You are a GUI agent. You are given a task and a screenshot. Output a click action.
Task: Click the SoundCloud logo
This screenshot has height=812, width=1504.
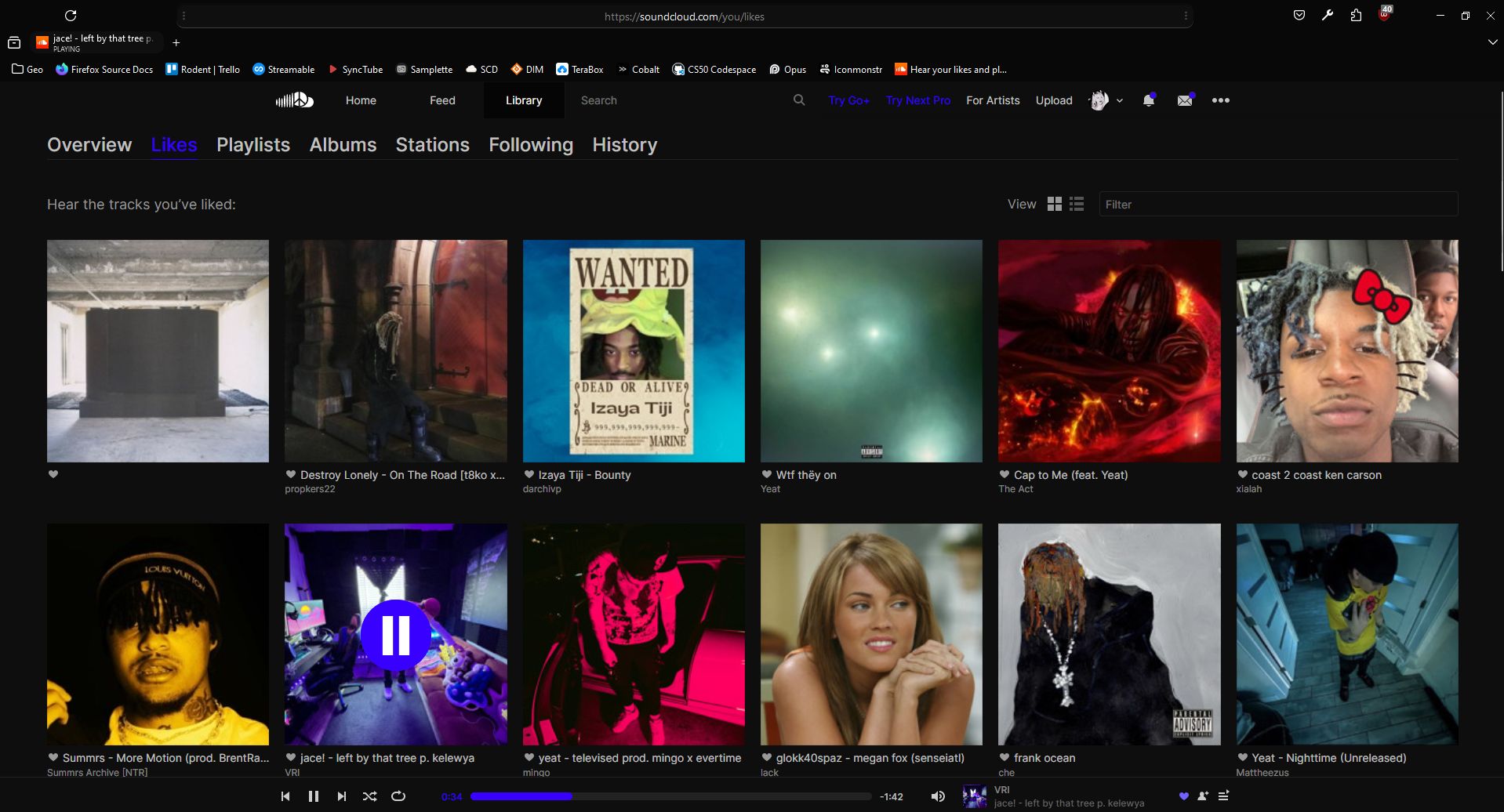[295, 100]
